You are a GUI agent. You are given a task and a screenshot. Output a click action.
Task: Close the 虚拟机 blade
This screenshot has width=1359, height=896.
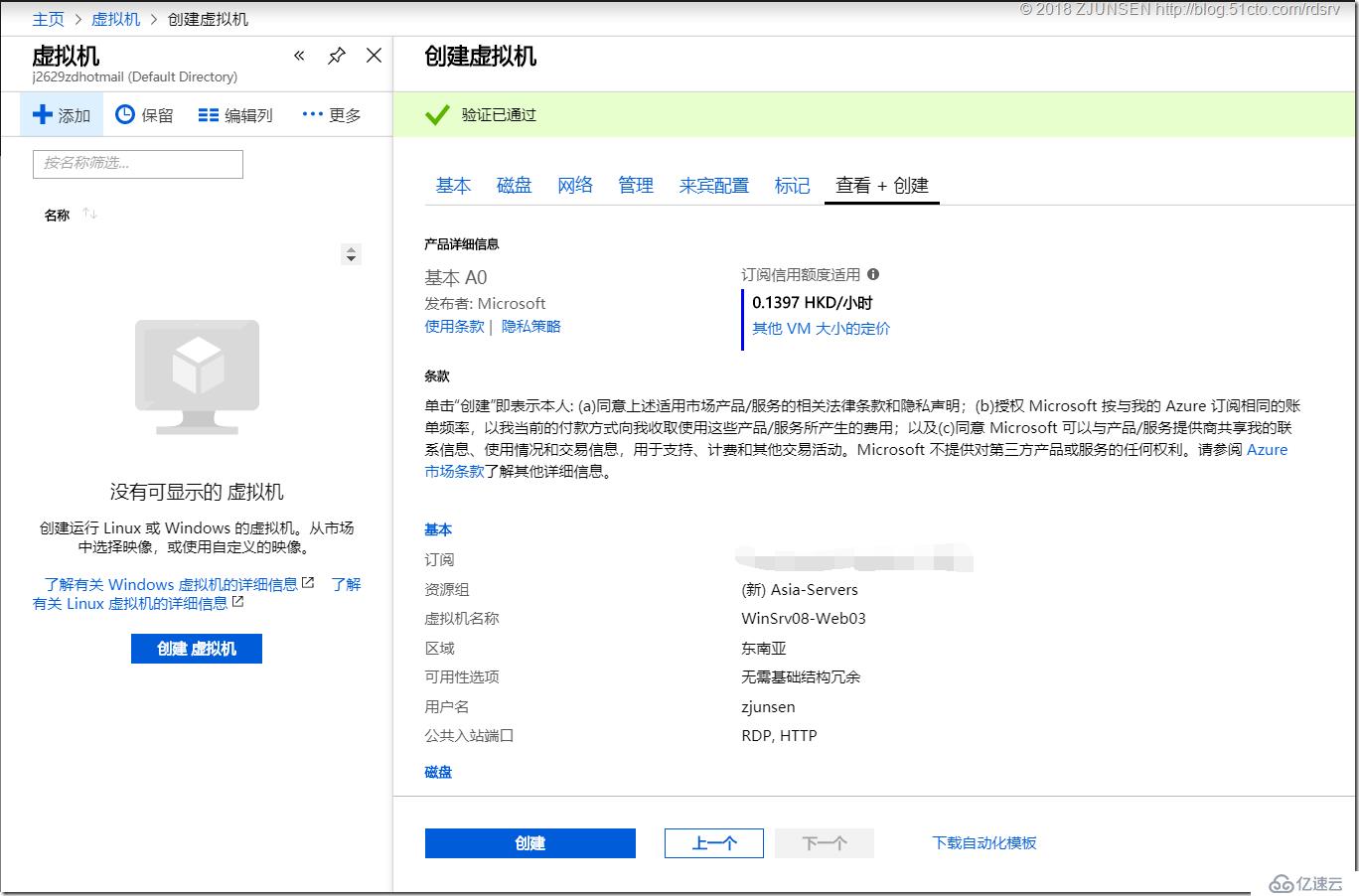pyautogui.click(x=374, y=56)
